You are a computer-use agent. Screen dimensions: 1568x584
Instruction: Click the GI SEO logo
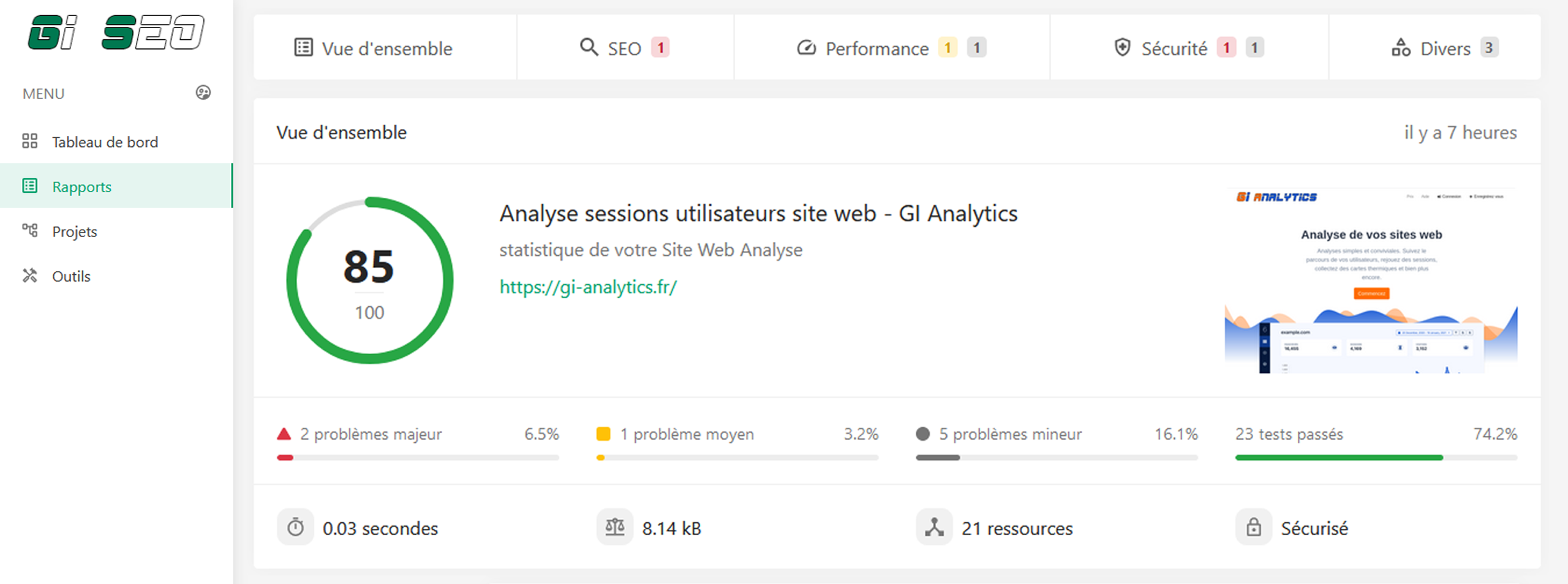116,32
